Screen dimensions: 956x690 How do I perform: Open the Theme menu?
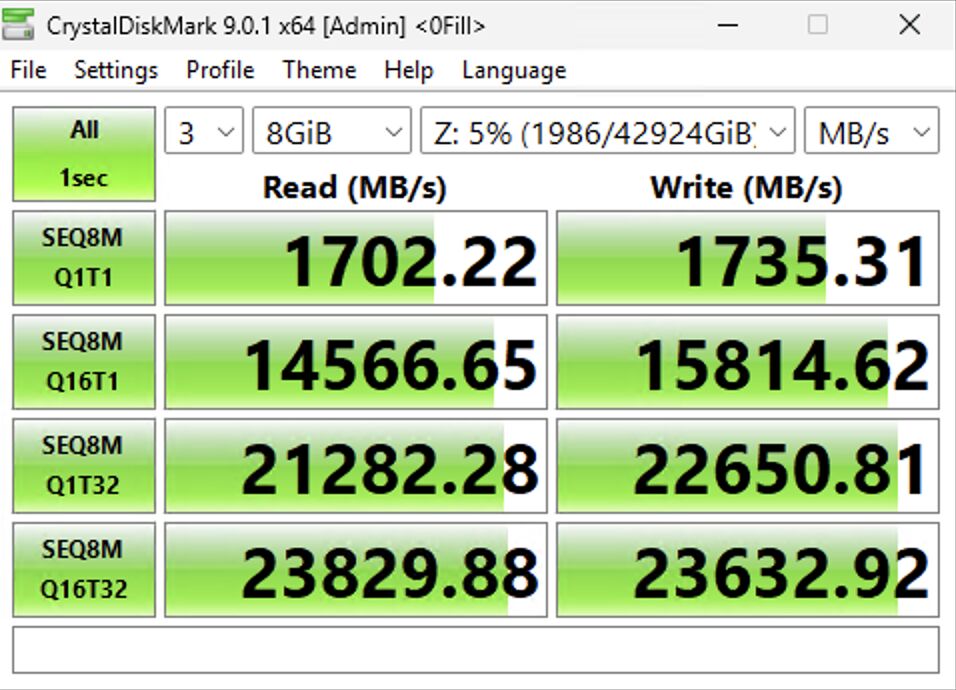(318, 70)
